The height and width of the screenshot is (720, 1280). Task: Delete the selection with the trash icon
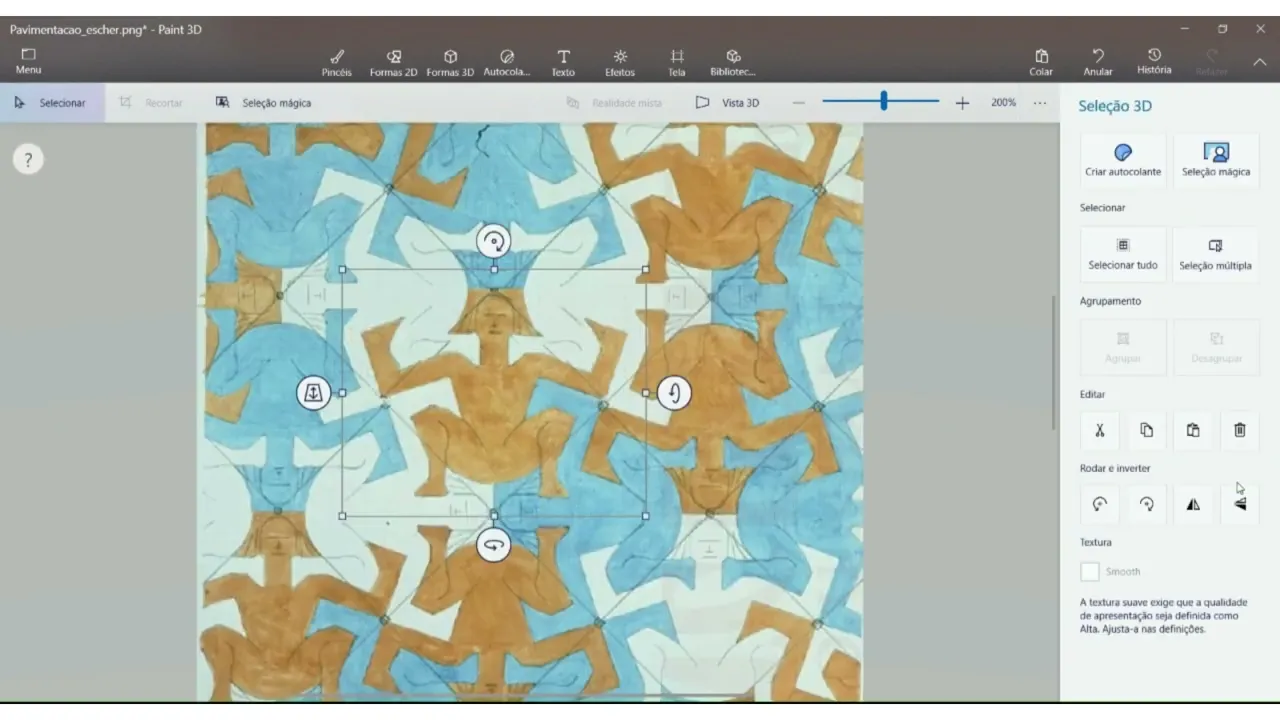tap(1240, 430)
